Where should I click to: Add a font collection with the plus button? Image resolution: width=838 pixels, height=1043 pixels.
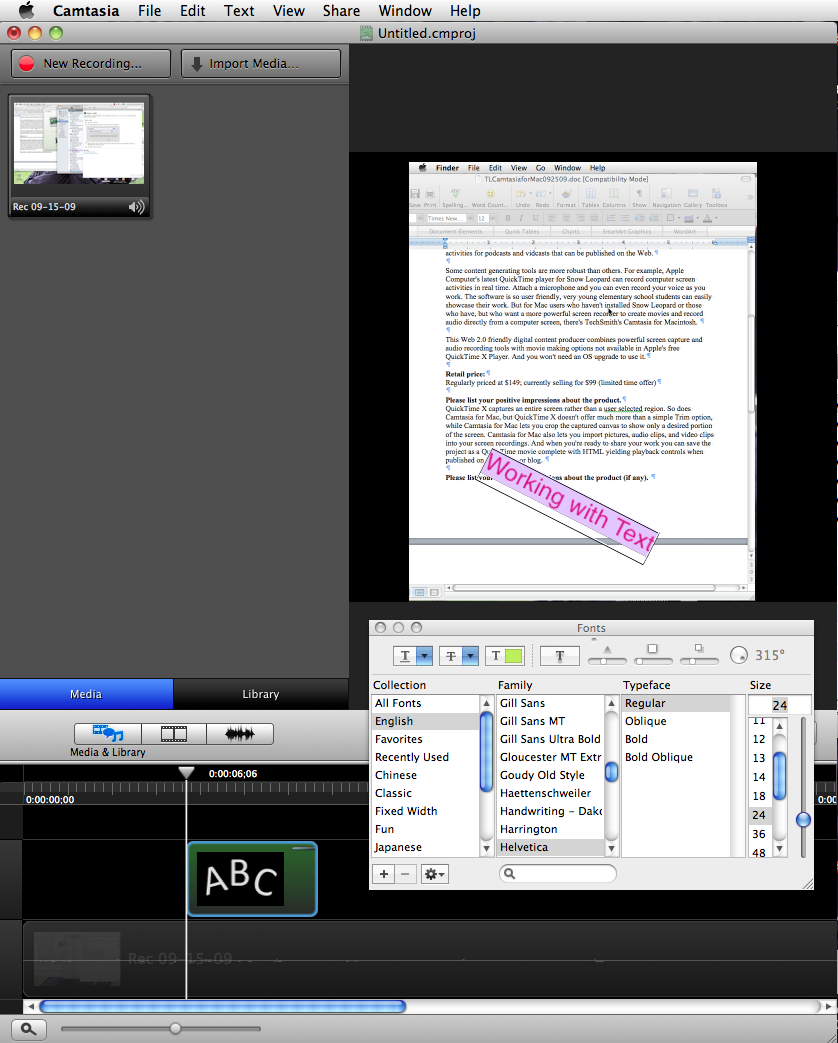point(384,873)
